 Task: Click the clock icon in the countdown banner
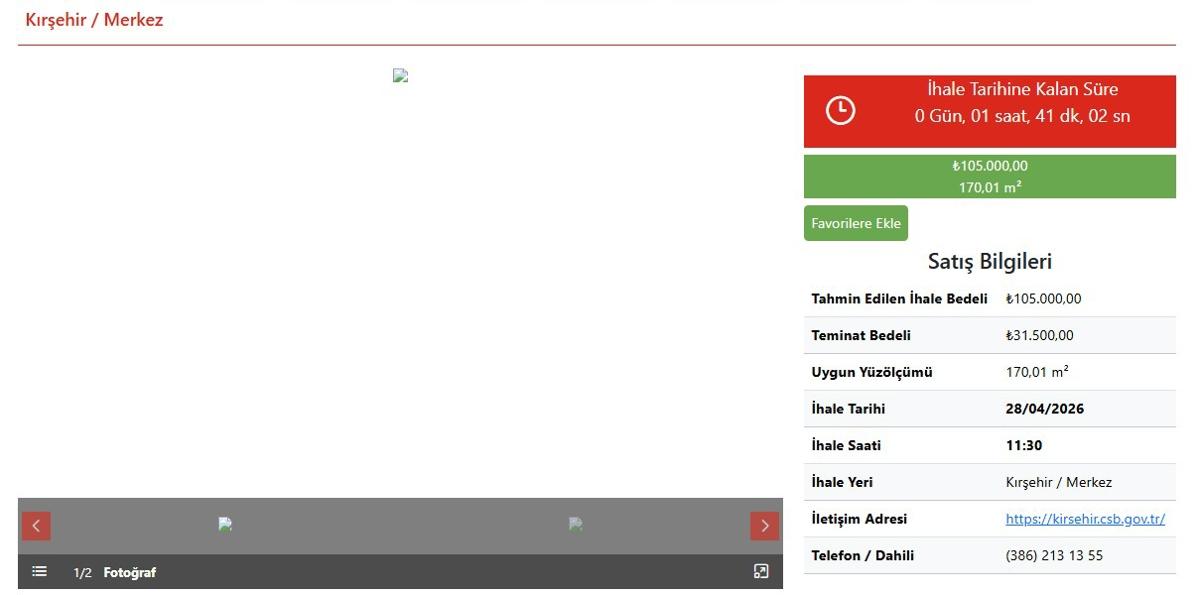840,111
